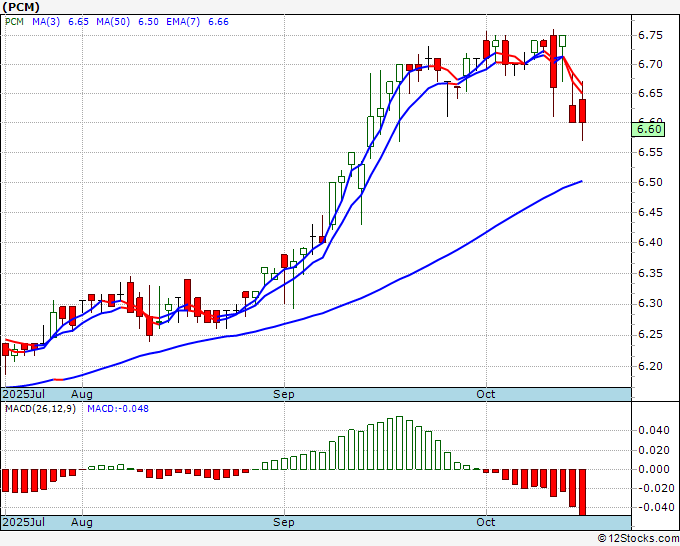The image size is (680, 546).
Task: Click the 6.40 price axis label
Action: [x=651, y=242]
